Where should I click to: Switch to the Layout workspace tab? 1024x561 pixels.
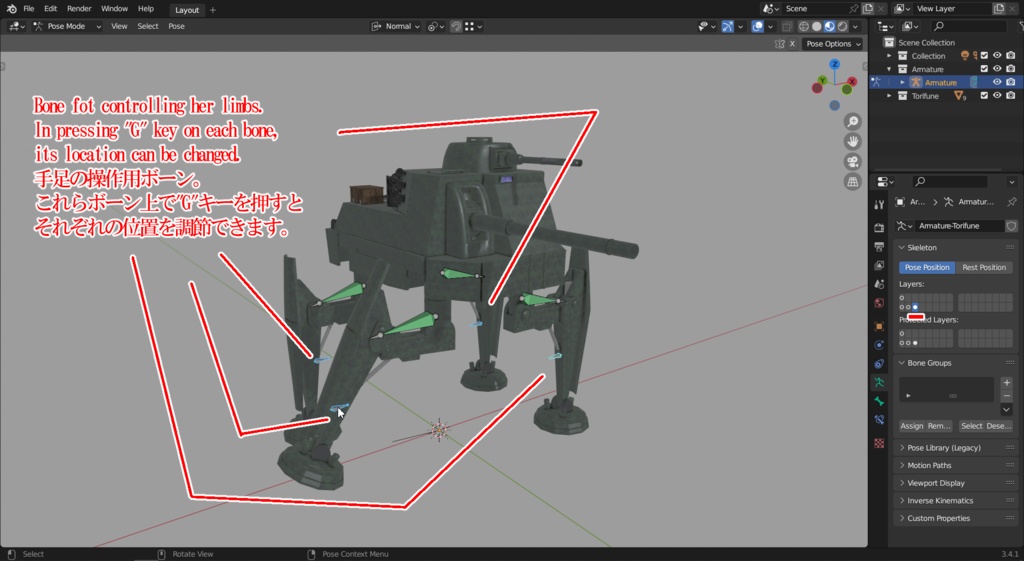click(187, 10)
